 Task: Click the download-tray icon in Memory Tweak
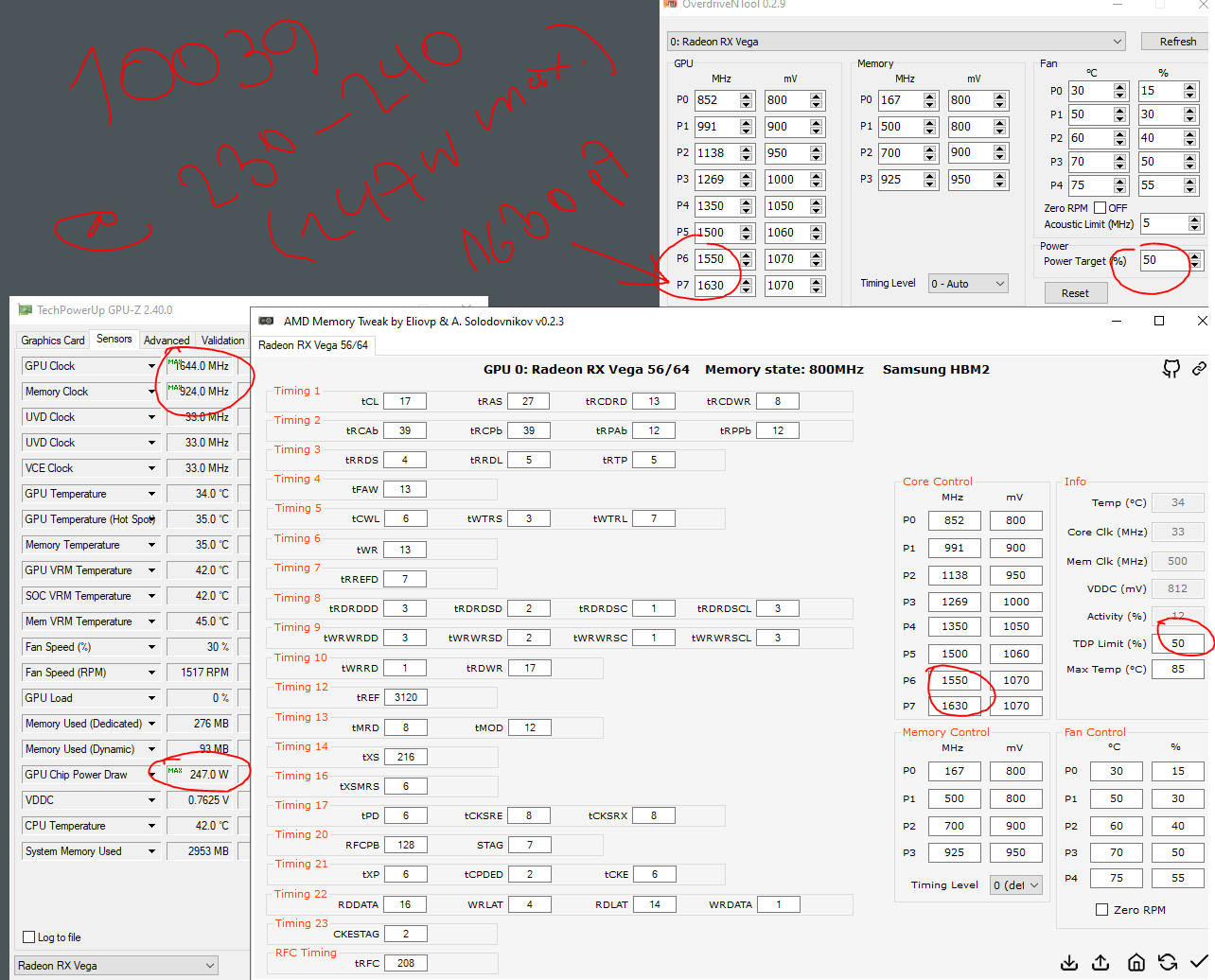coord(1069,962)
